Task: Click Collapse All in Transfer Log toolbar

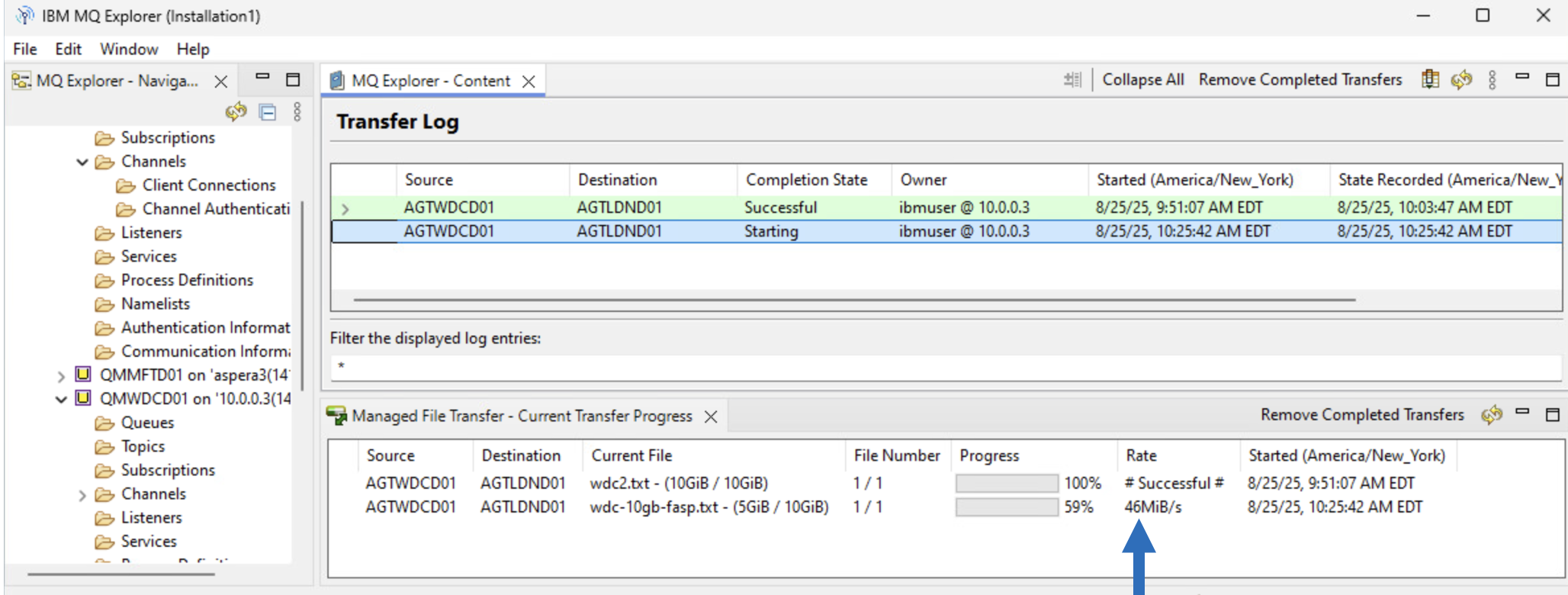Action: click(x=1143, y=79)
